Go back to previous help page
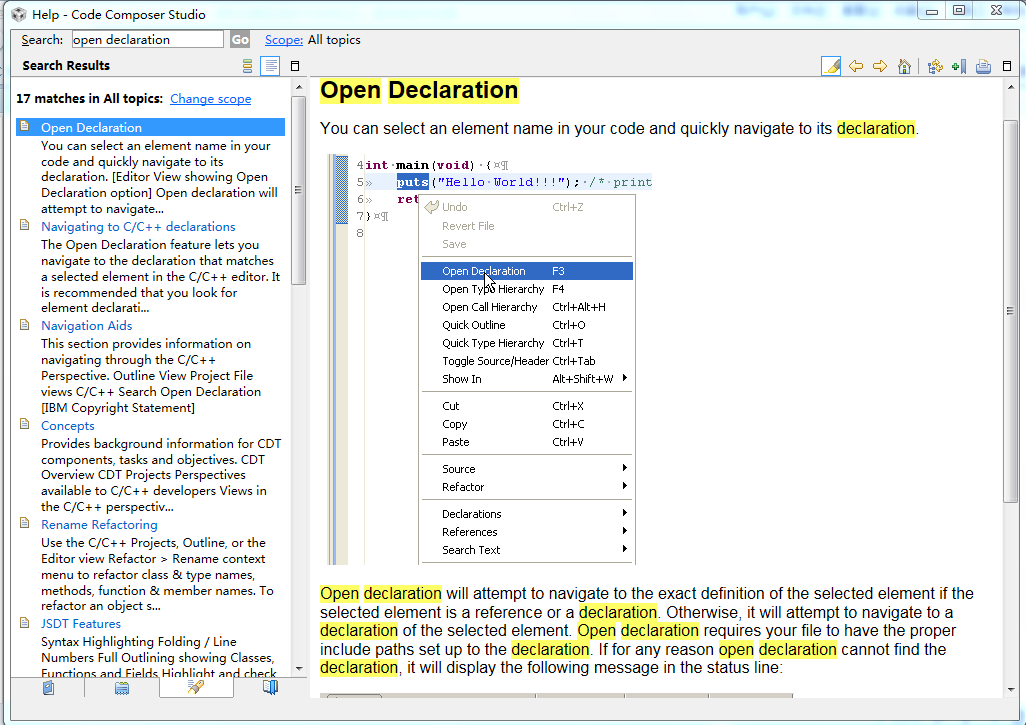Screen dimensions: 1026x725 click(x=856, y=66)
